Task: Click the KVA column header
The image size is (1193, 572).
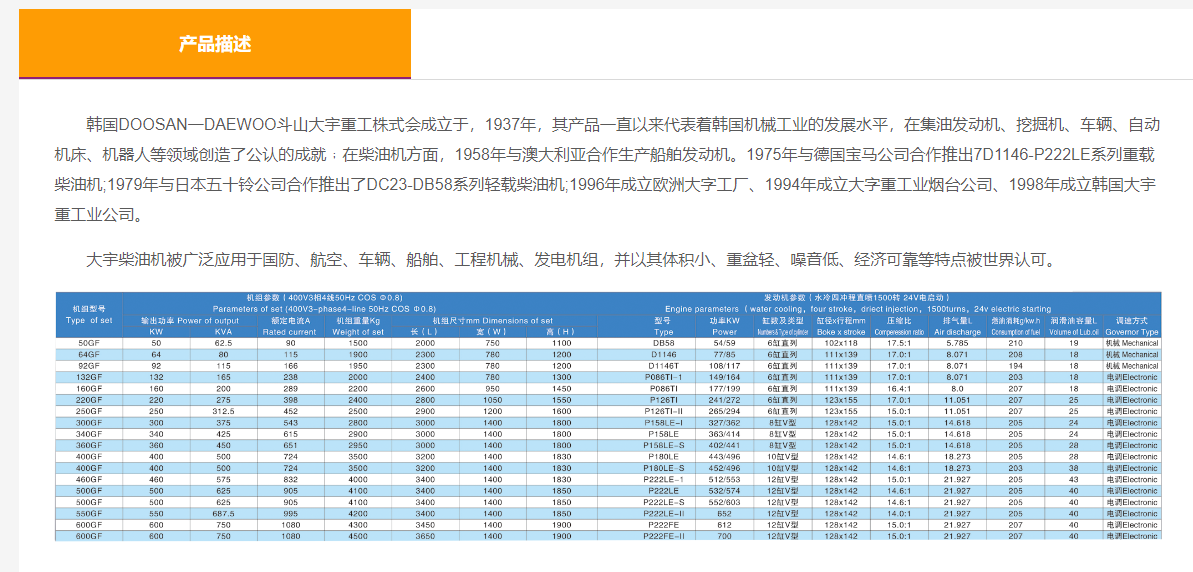Action: 222,332
